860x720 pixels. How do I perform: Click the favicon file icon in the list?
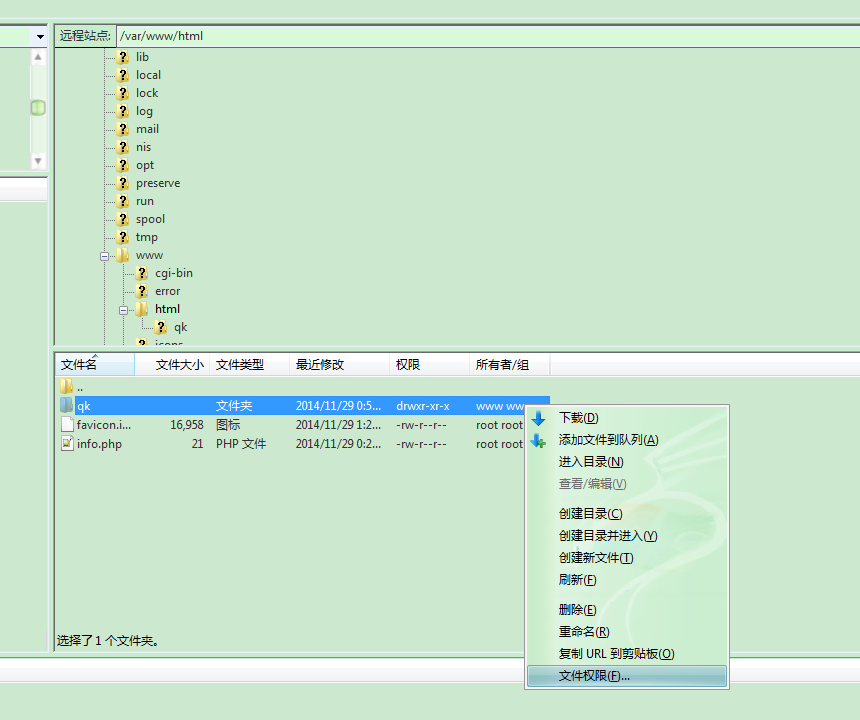click(67, 424)
